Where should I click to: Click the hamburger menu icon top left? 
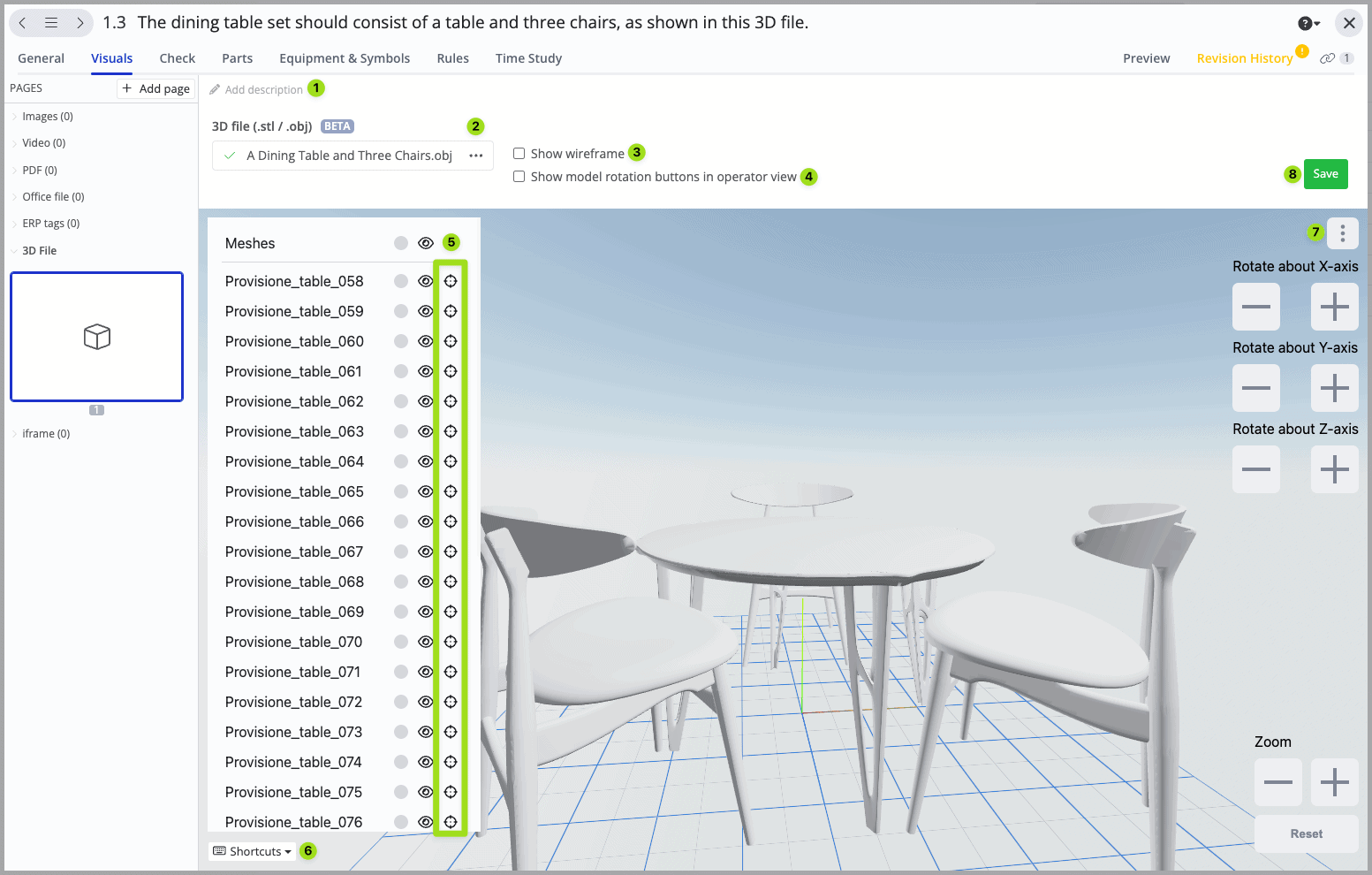click(x=50, y=22)
